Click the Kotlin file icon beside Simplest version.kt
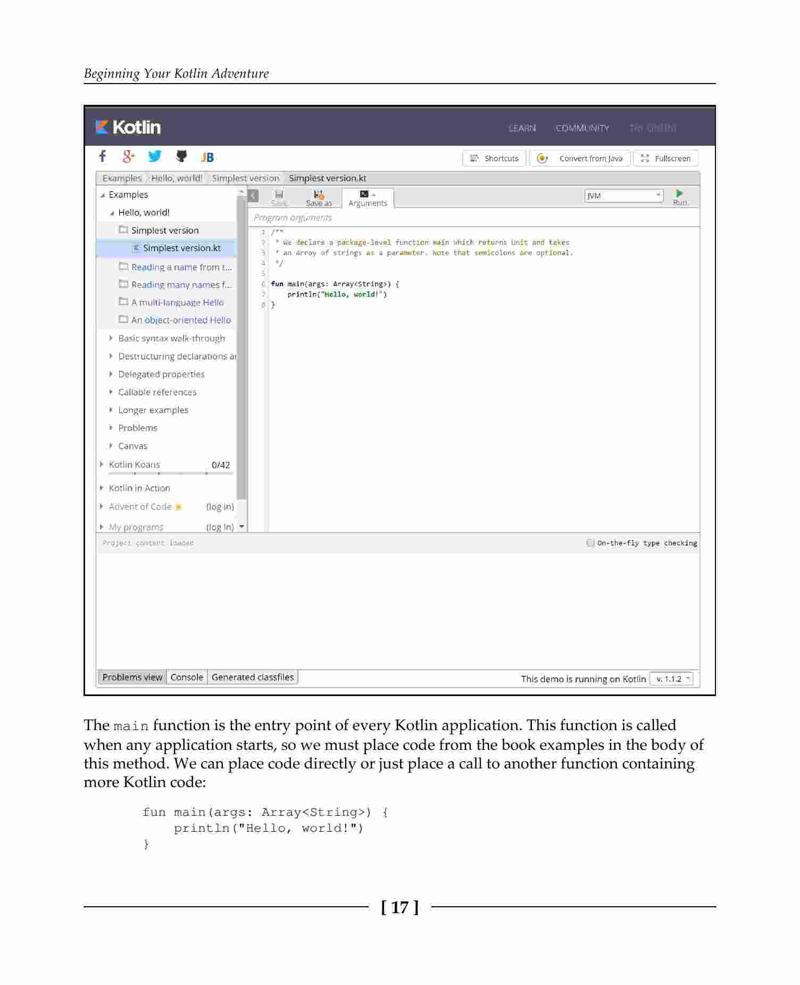 pos(136,248)
